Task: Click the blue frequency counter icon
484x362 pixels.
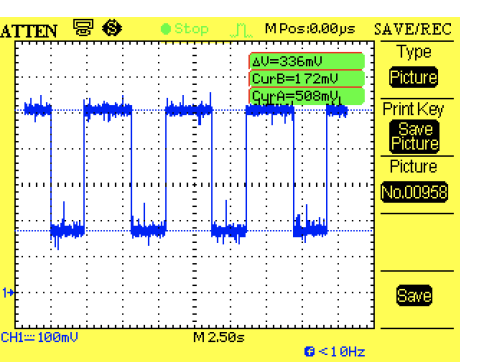Action: pos(309,351)
